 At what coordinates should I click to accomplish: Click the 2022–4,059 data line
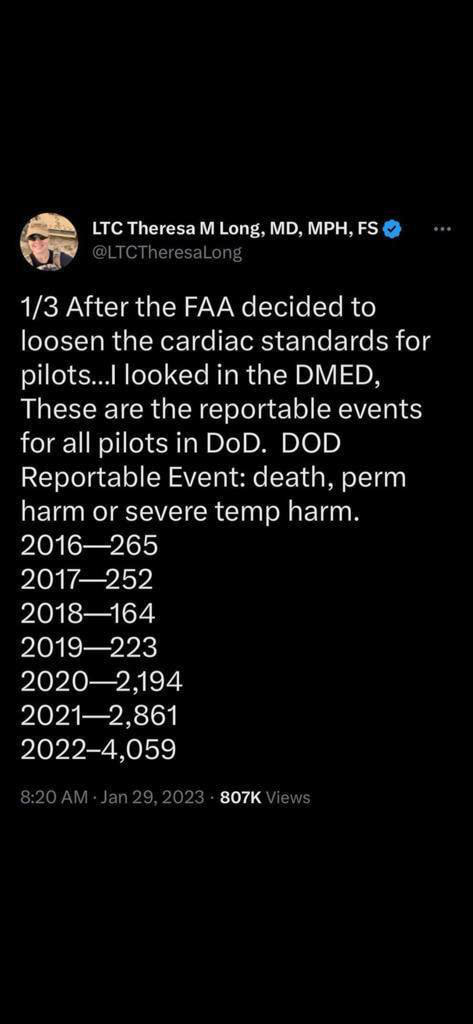[x=99, y=749]
